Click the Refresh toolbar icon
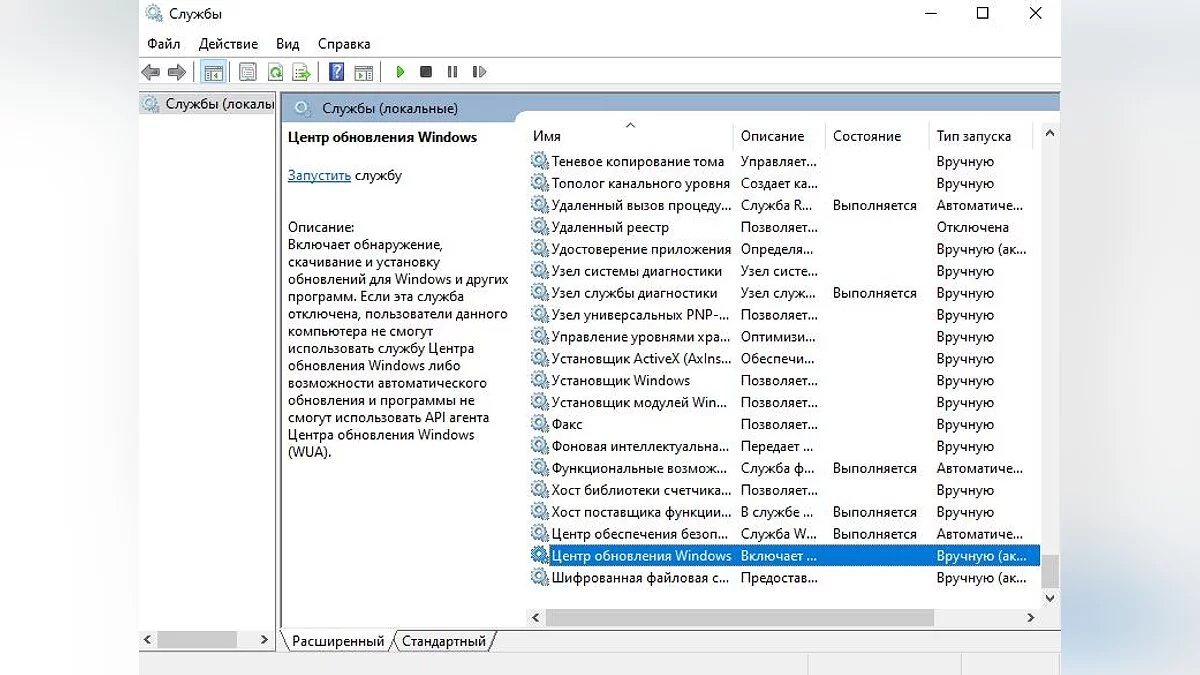Screen dimensions: 1200x675 click(274, 72)
